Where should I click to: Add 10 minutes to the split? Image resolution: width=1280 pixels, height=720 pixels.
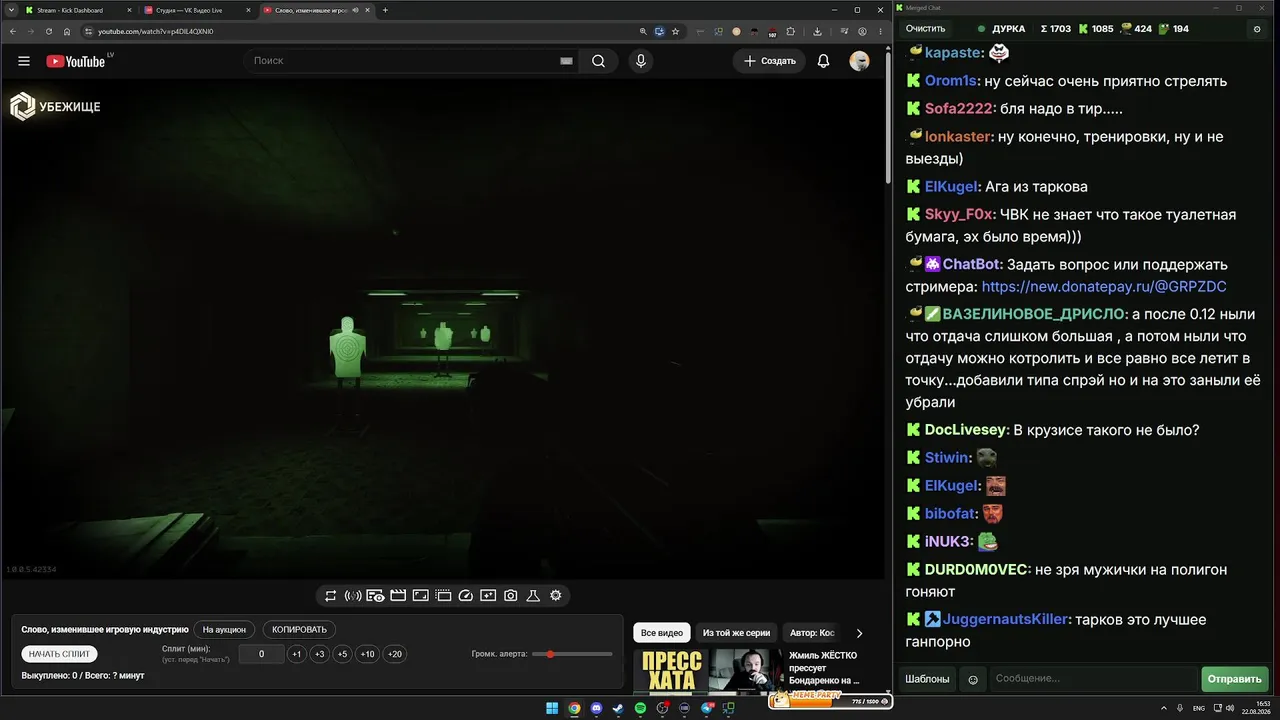pos(368,654)
